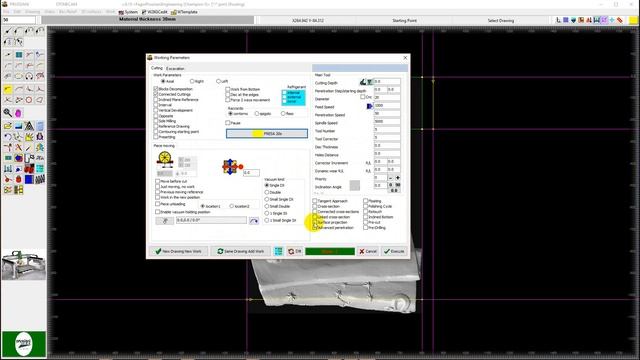Open the W2KGCad4 menu

(155, 12)
